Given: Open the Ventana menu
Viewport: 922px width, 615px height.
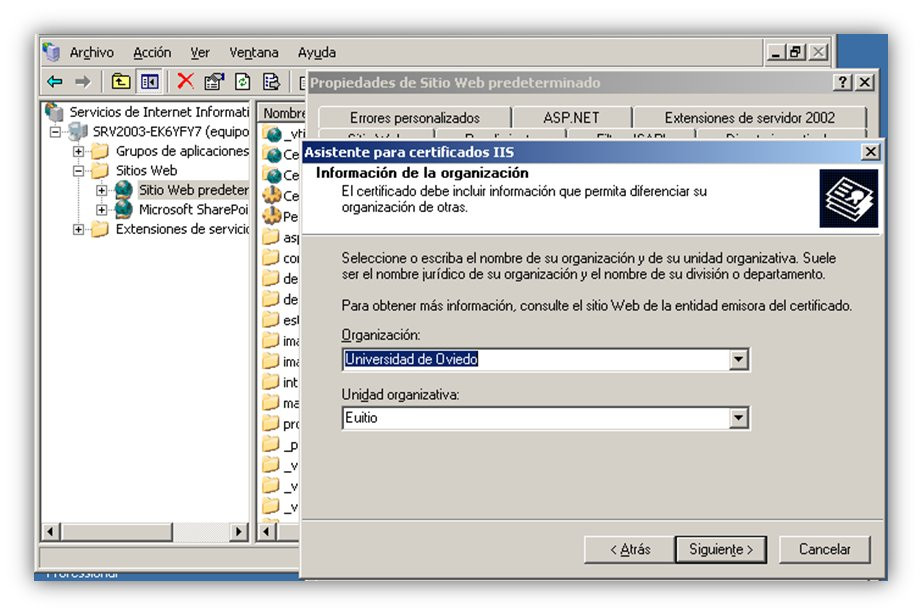Looking at the screenshot, I should pyautogui.click(x=254, y=52).
